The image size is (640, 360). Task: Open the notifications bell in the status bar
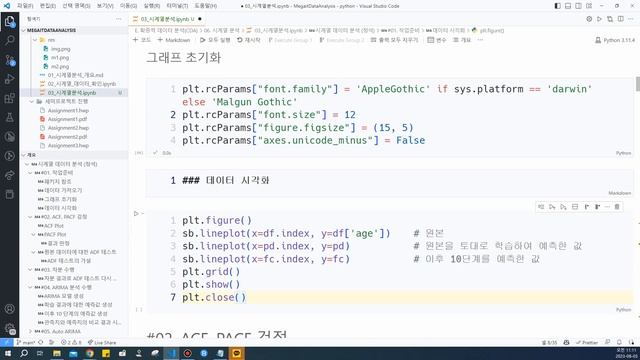tap(619, 342)
